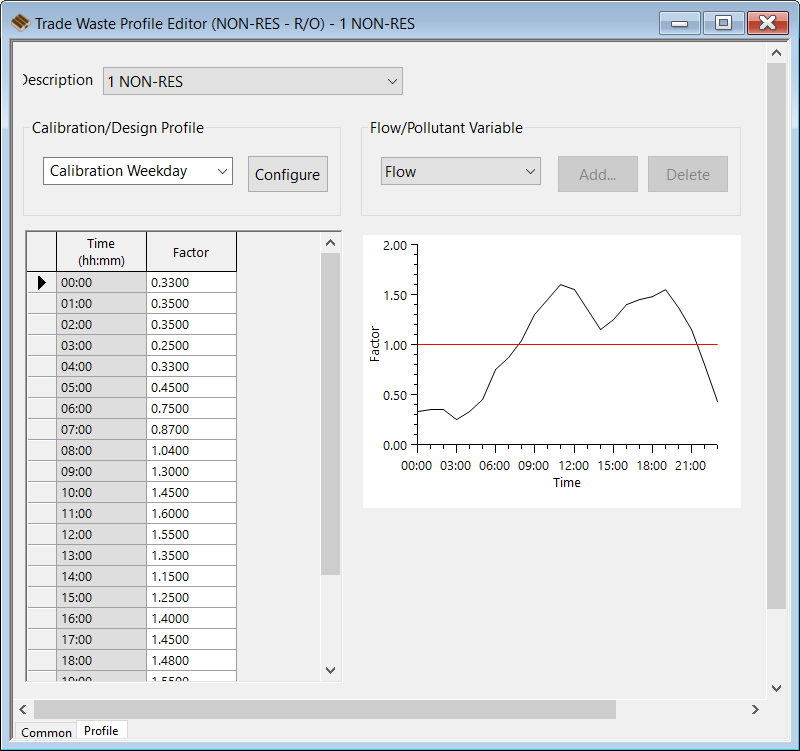Switch to the Profile tab
800x751 pixels.
click(x=101, y=730)
